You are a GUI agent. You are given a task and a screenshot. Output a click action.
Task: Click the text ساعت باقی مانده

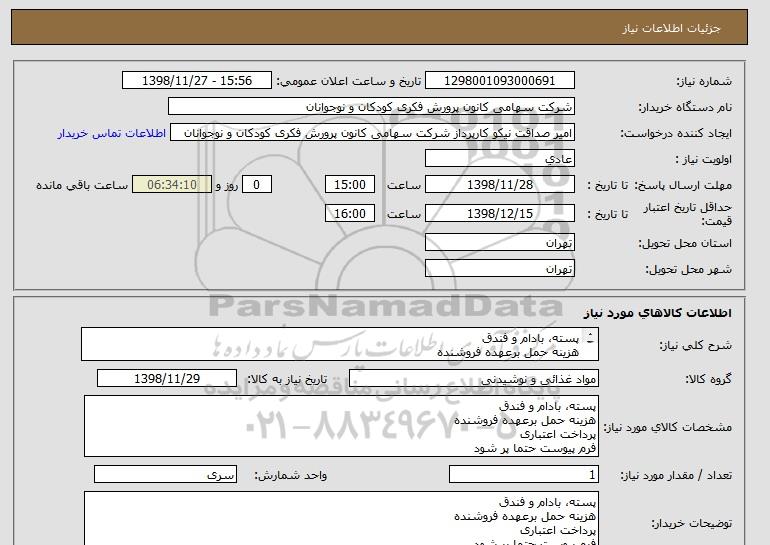point(82,185)
